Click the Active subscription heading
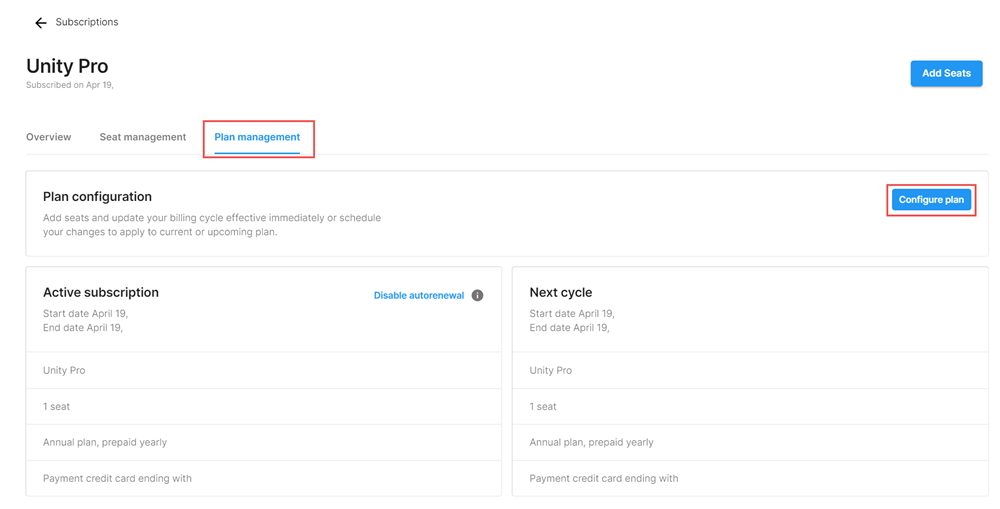The height and width of the screenshot is (509, 1000). click(101, 292)
